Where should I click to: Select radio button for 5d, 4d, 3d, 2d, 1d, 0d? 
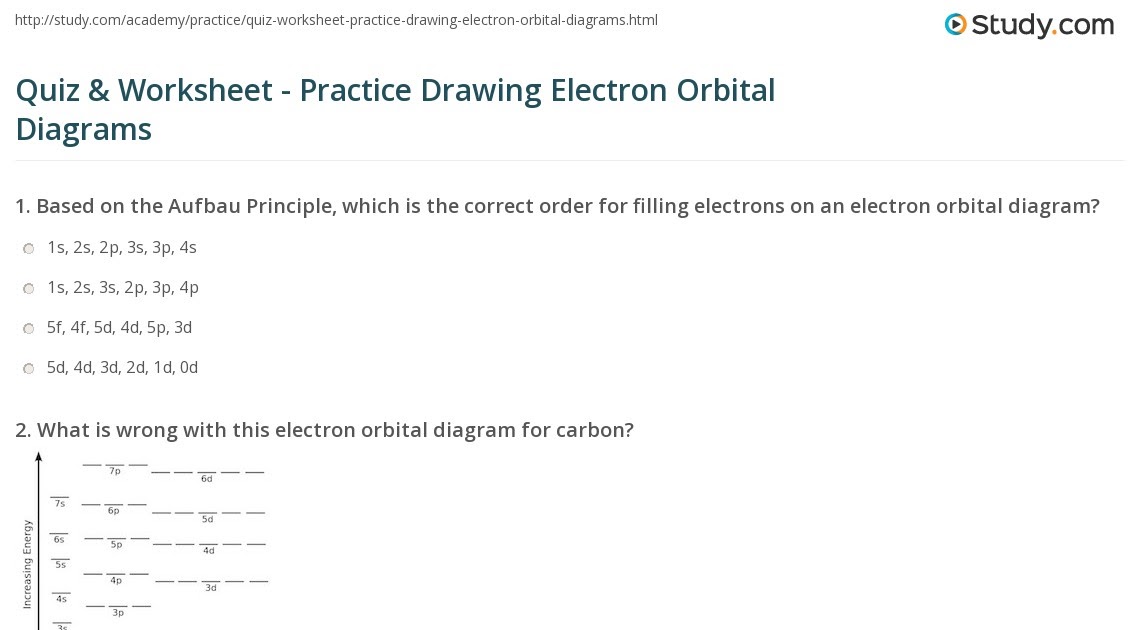[29, 369]
